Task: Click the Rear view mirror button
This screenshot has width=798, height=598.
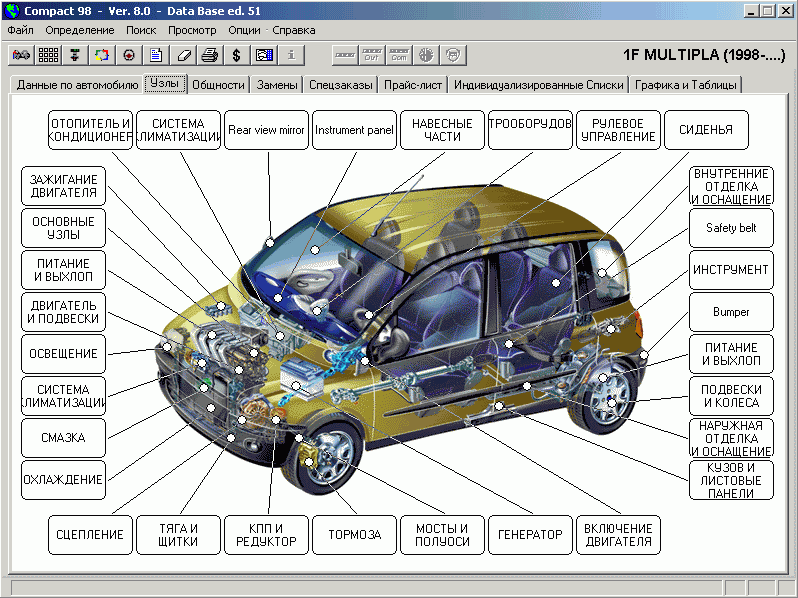Action: [x=266, y=130]
